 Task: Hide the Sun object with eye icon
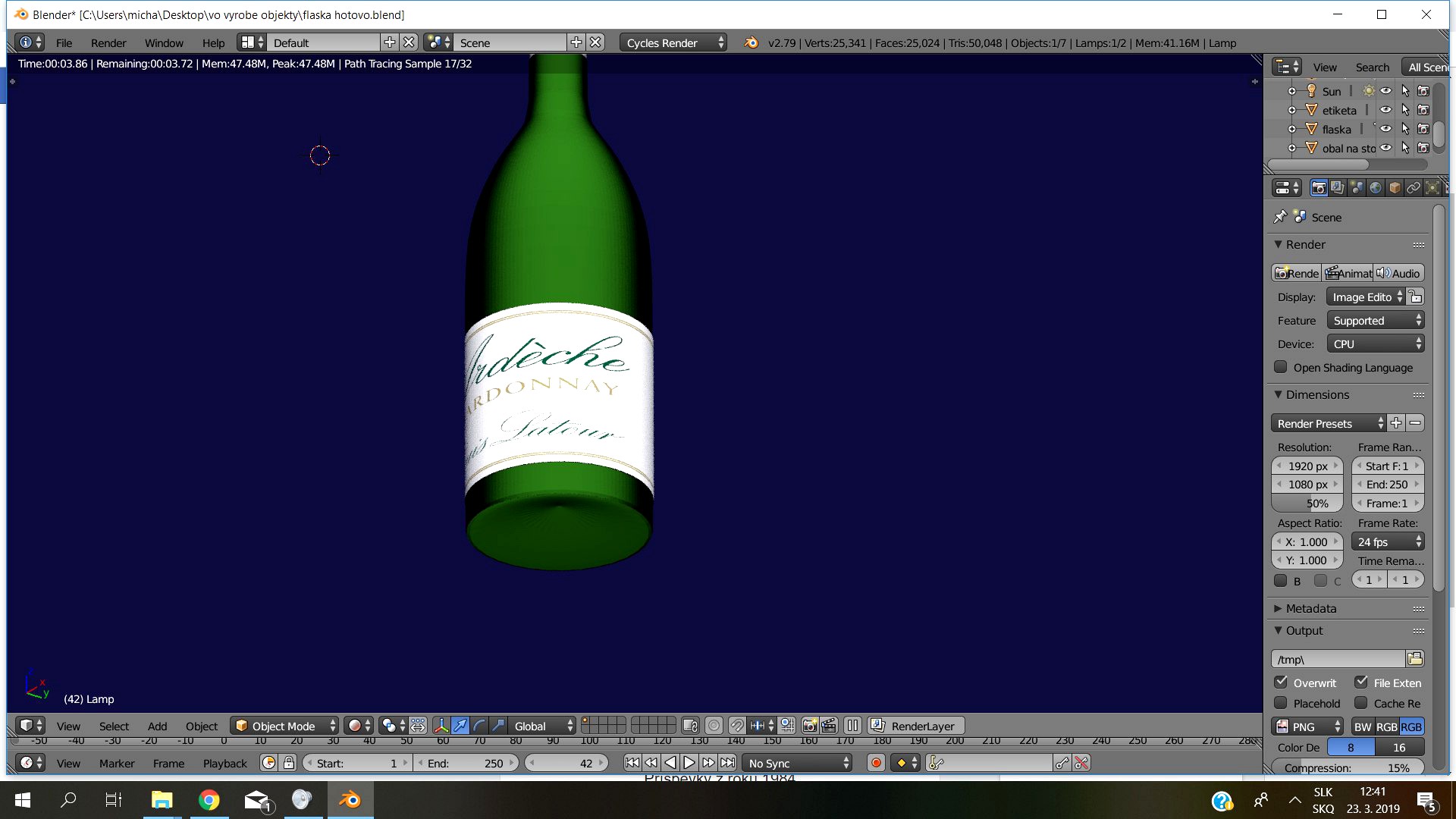(1385, 91)
